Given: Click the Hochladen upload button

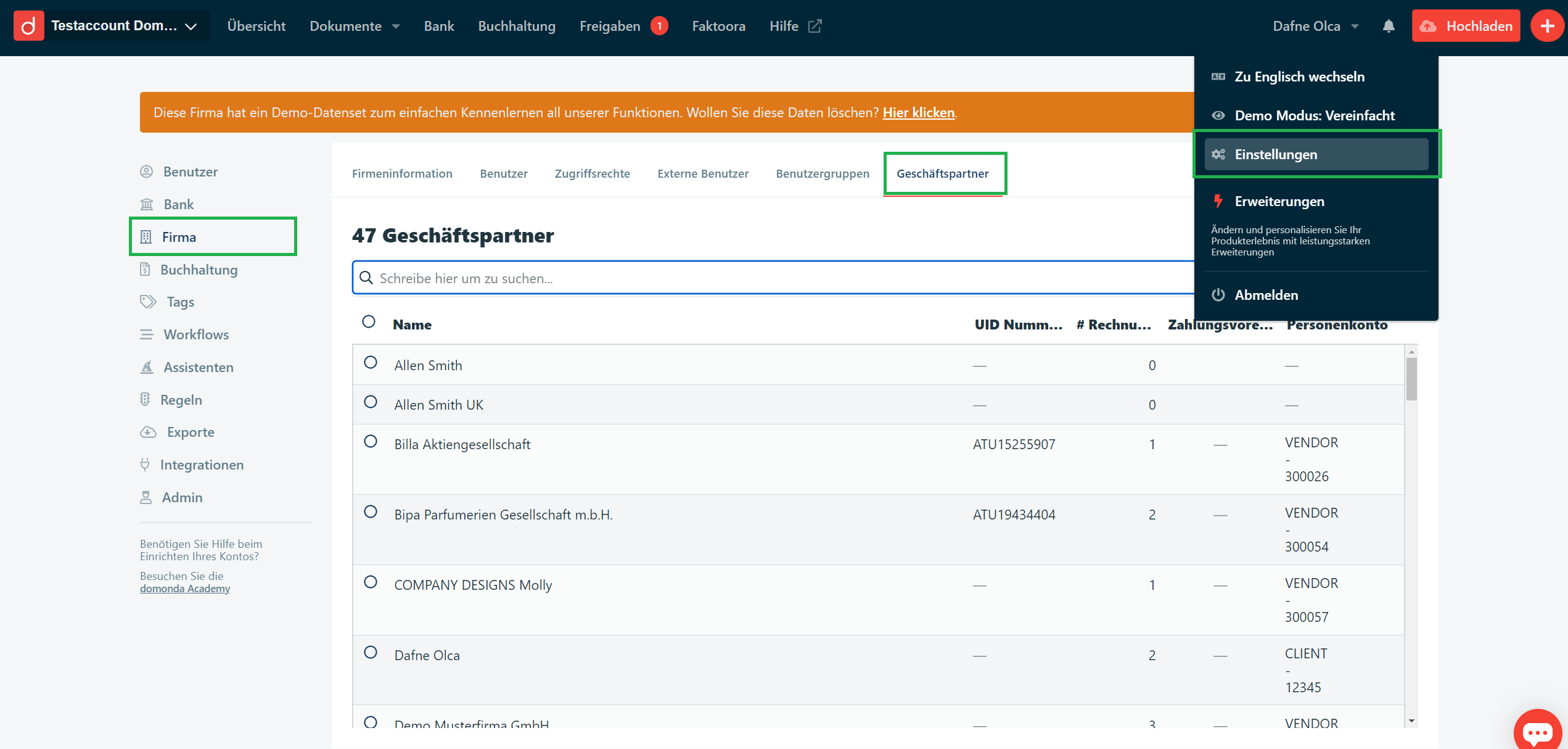Looking at the screenshot, I should (x=1466, y=26).
